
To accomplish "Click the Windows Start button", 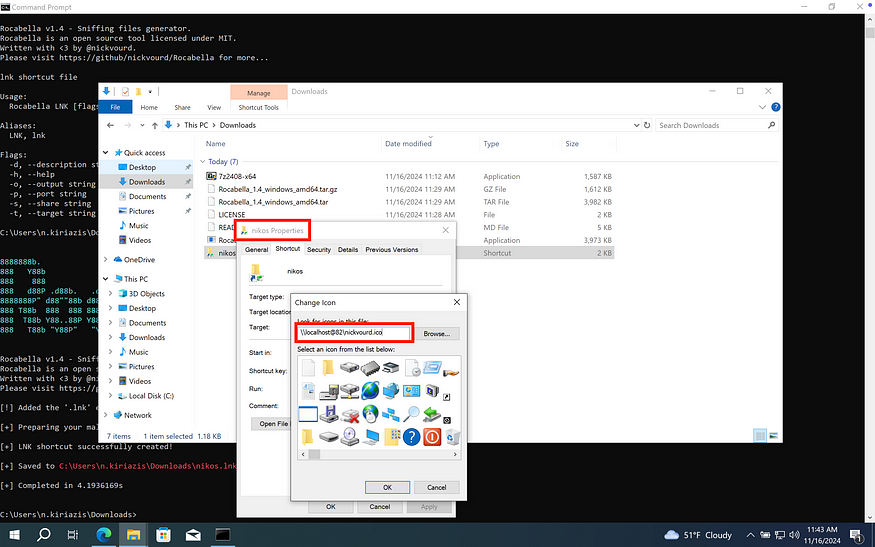I will [x=15, y=535].
